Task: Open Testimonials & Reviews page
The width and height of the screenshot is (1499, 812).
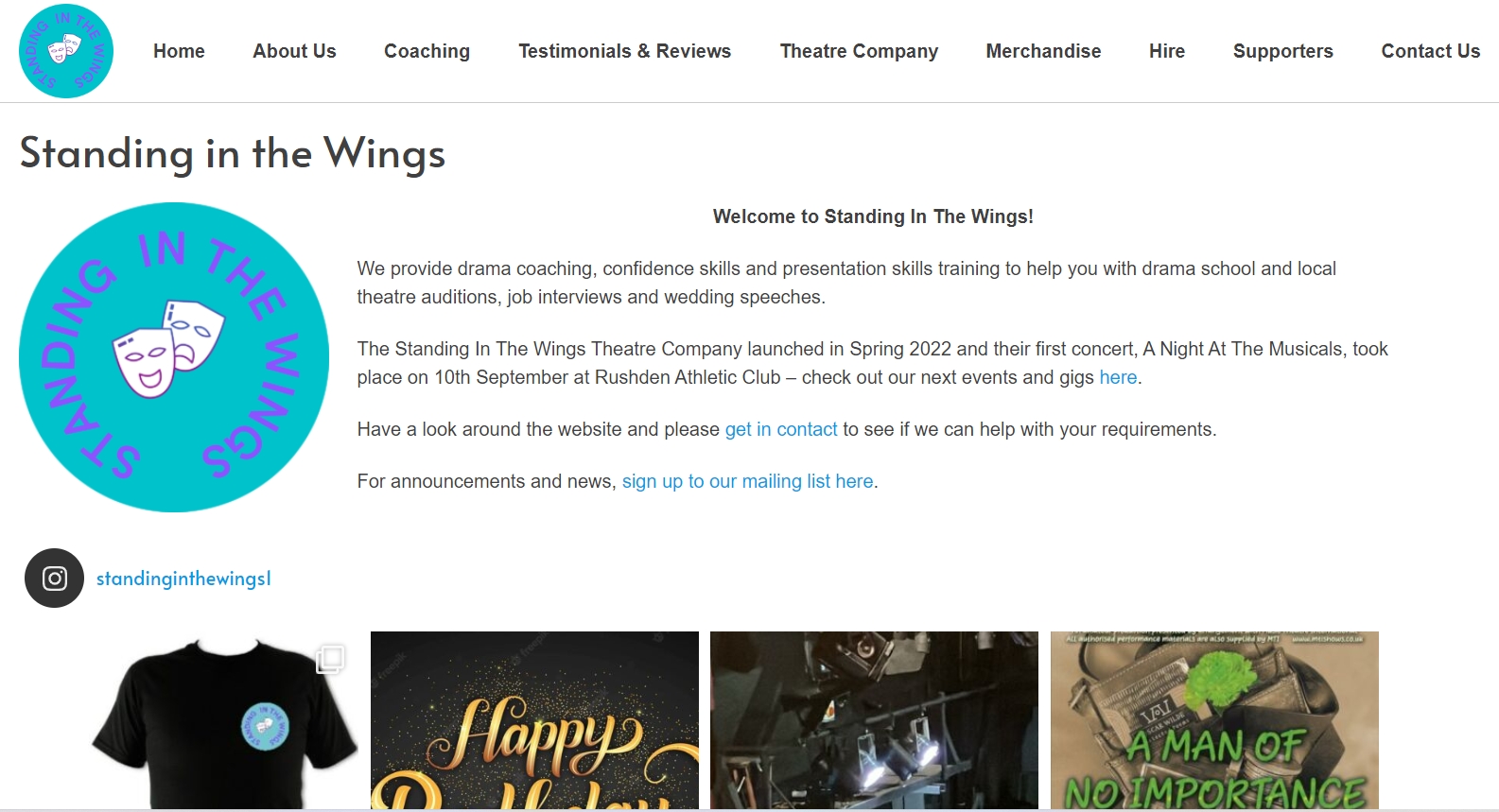Action: click(624, 51)
